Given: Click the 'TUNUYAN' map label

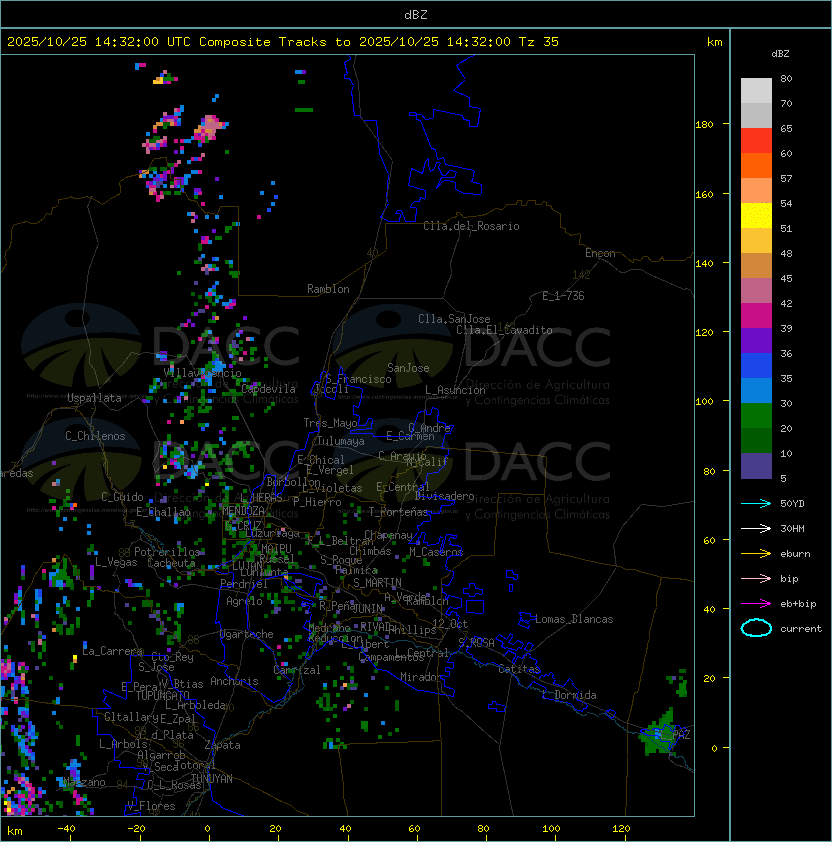Looking at the screenshot, I should point(212,779).
